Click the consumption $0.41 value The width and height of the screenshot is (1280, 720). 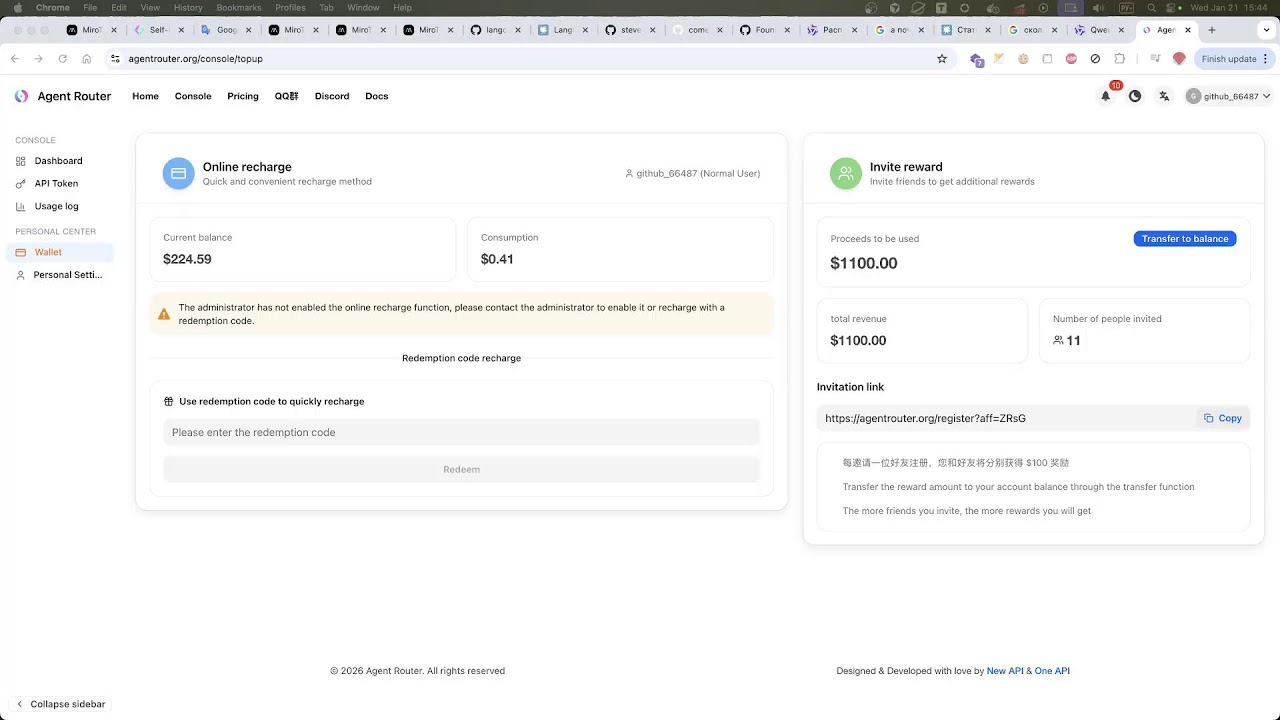pyautogui.click(x=497, y=259)
